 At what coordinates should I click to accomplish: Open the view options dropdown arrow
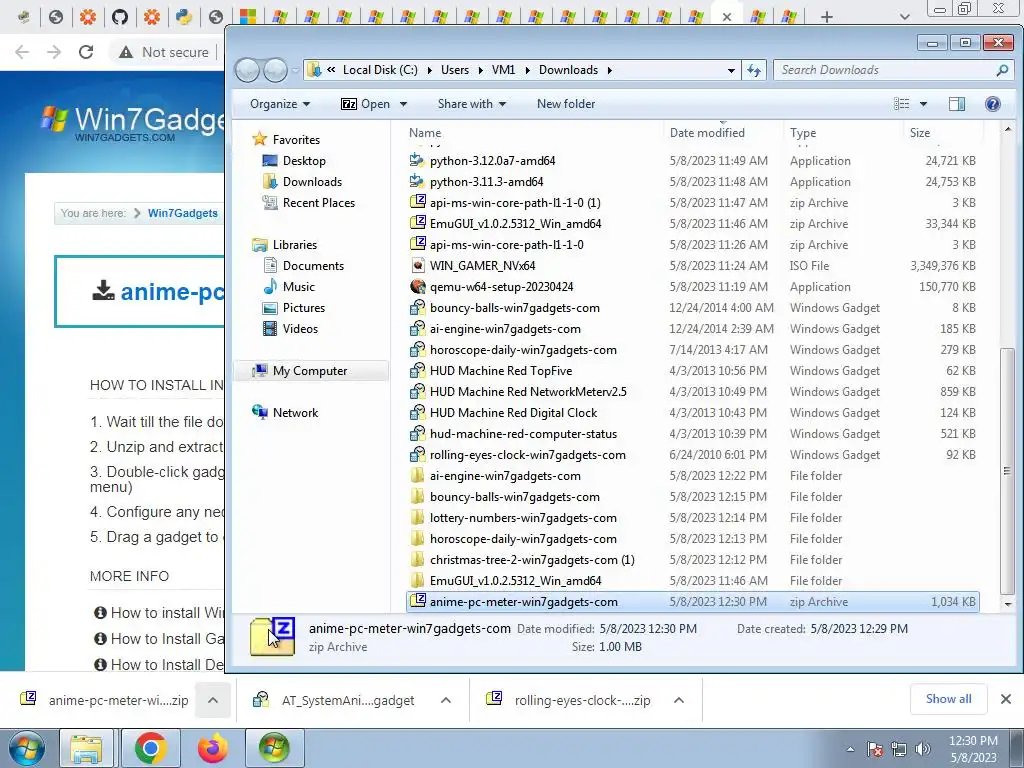point(923,104)
